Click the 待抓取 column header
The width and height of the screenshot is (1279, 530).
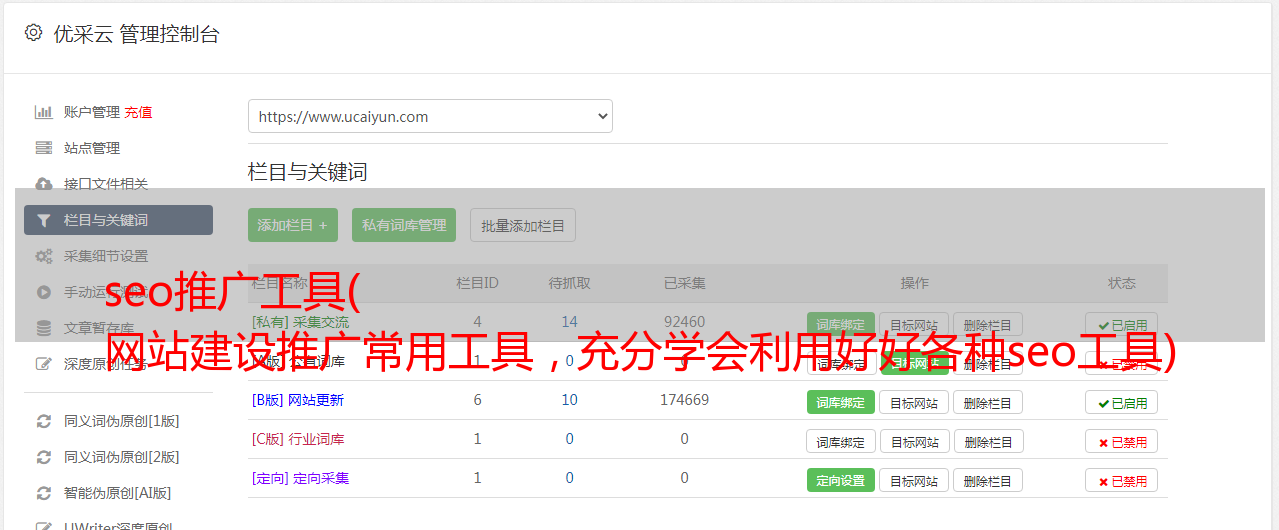pos(569,283)
